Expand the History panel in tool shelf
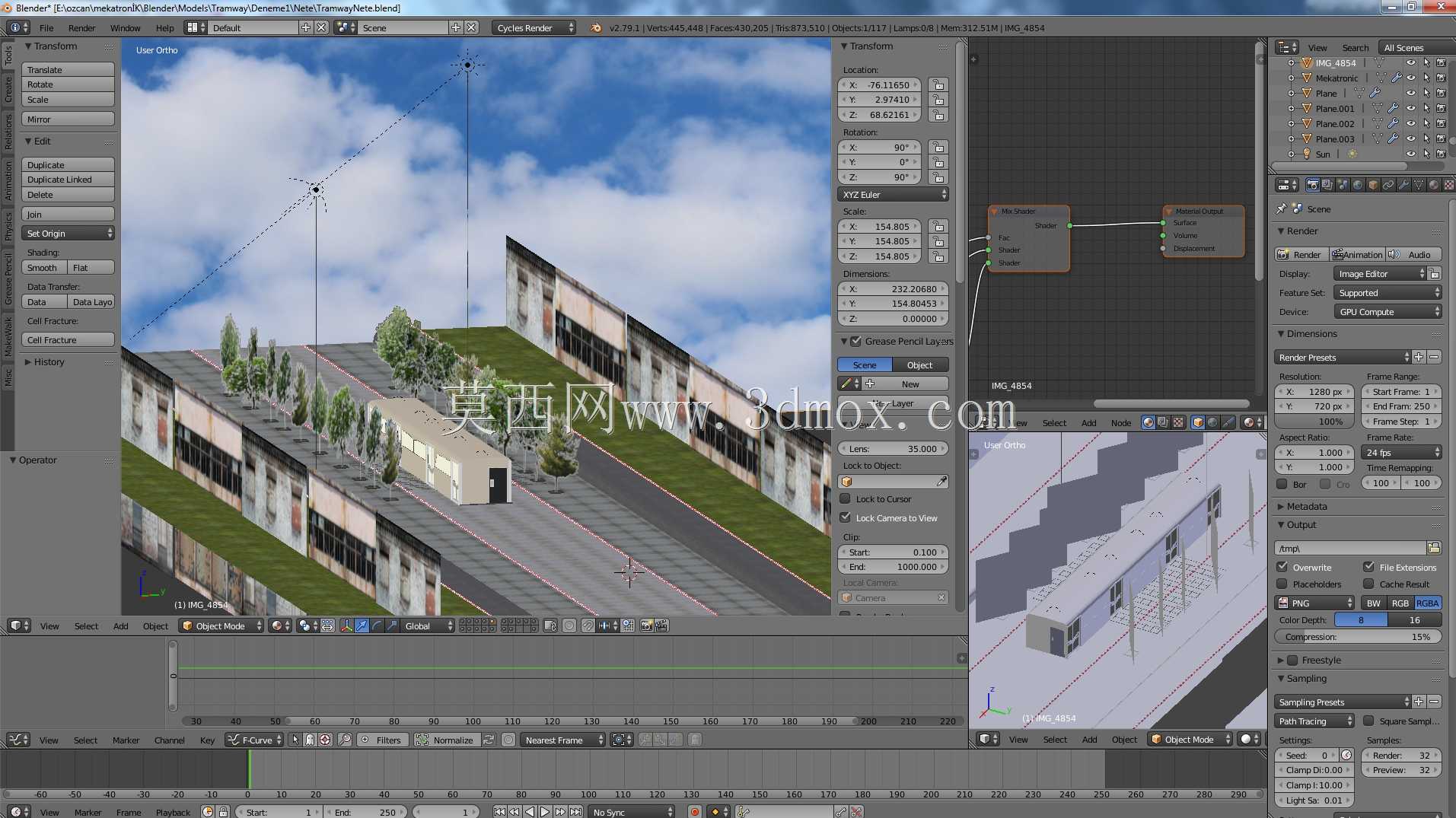This screenshot has height=818, width=1456. pyautogui.click(x=49, y=362)
